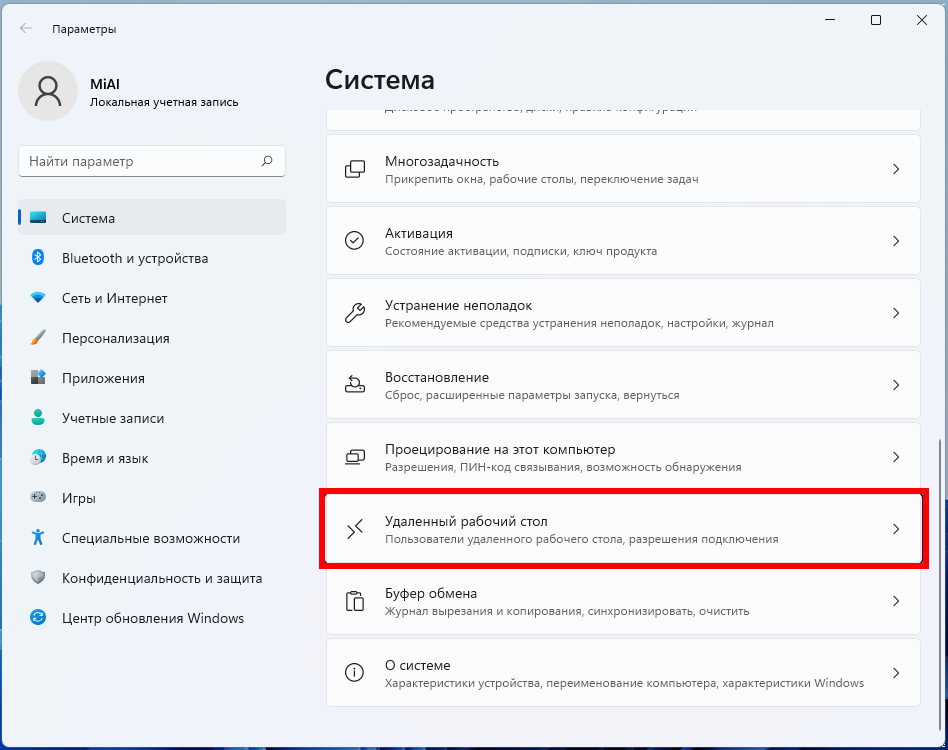The image size is (948, 750).
Task: Click the MiAI user avatar icon
Action: pyautogui.click(x=47, y=91)
